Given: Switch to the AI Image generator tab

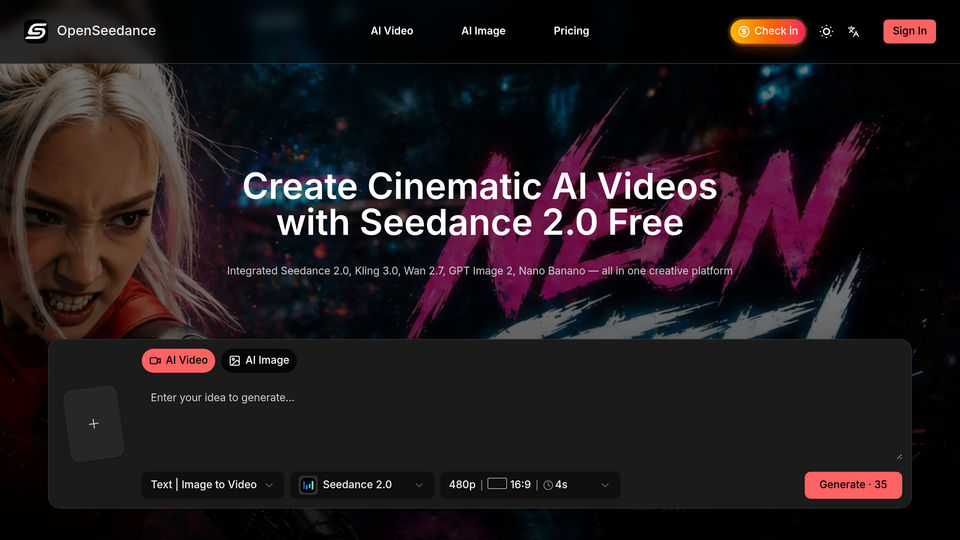Looking at the screenshot, I should 259,361.
